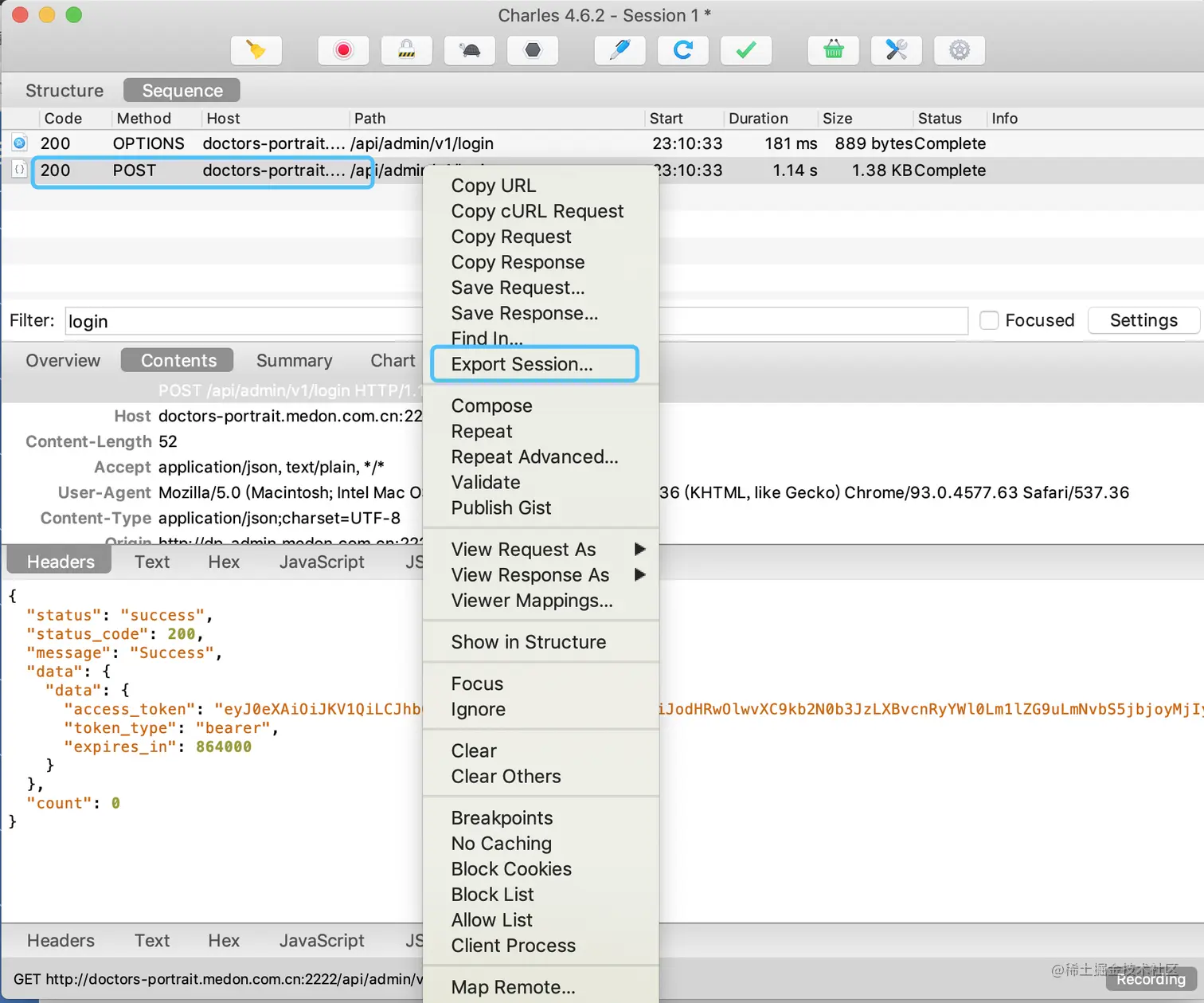The height and width of the screenshot is (1003, 1204).
Task: Click the application/json;charset=UTF-8 header value
Action: point(279,518)
